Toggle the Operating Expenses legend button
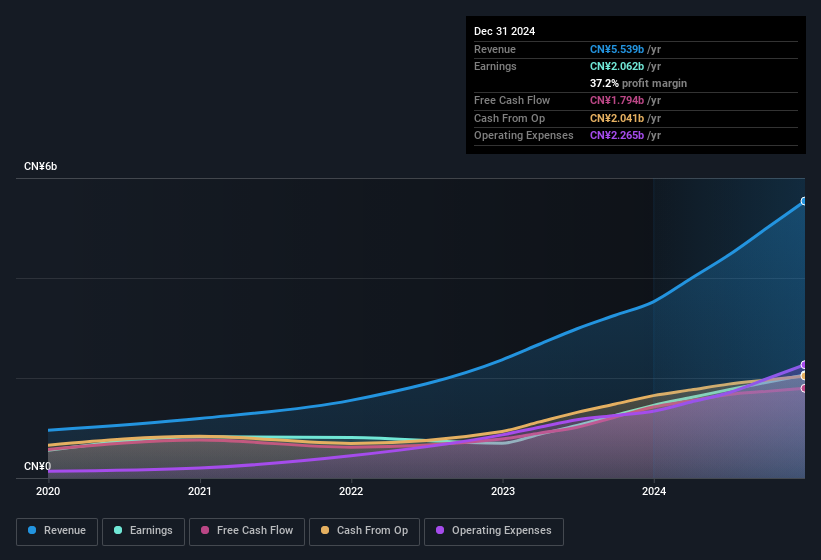The width and height of the screenshot is (821, 560). tap(494, 531)
